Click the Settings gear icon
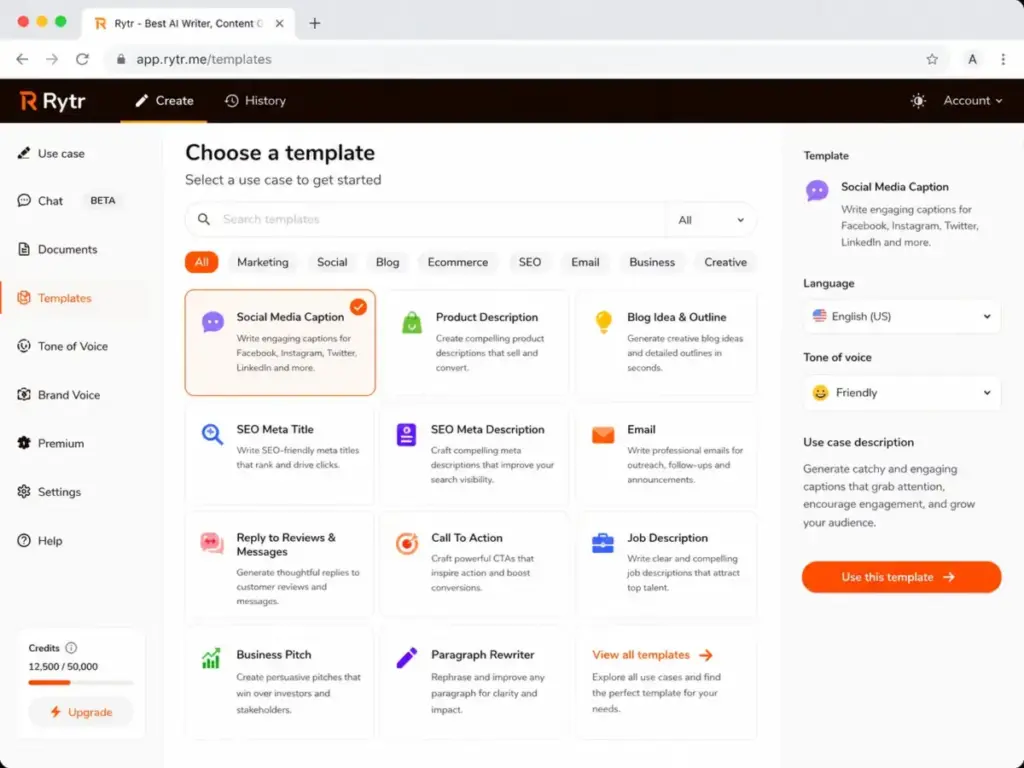Viewport: 1024px width, 768px height. [24, 491]
